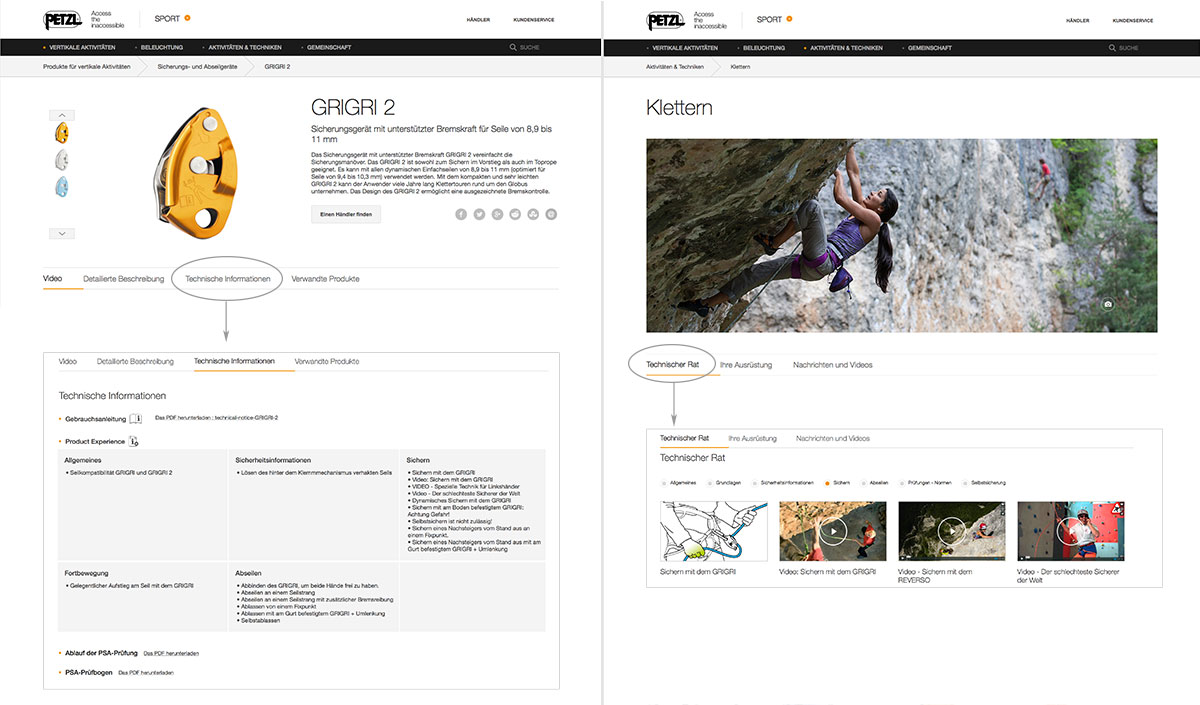Click the orange dot beside SPORT on the GRIGRI 2 page
This screenshot has height=705, width=1200.
187,18
